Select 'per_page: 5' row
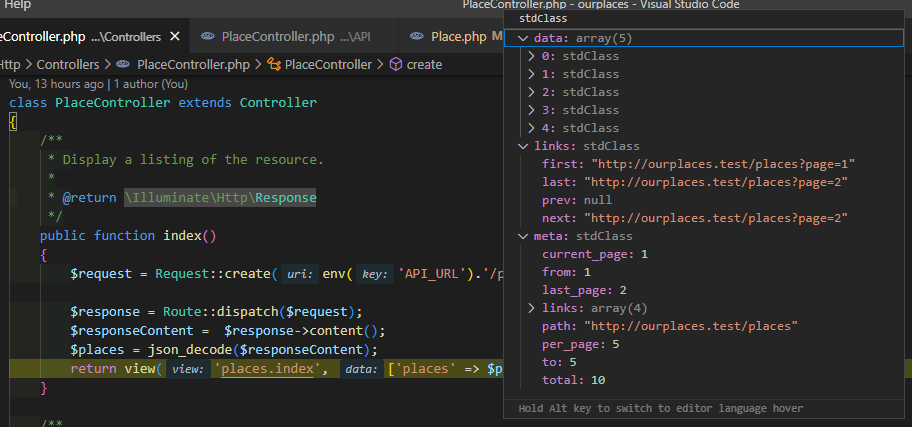 [704, 344]
